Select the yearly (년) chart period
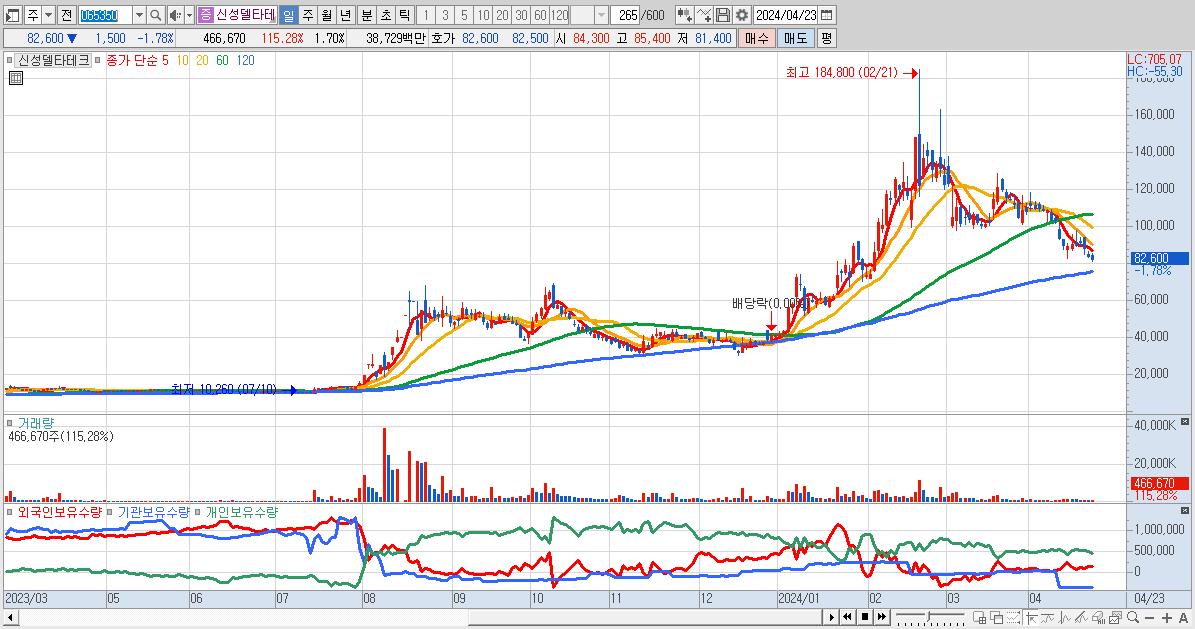The width and height of the screenshot is (1195, 629). (345, 15)
